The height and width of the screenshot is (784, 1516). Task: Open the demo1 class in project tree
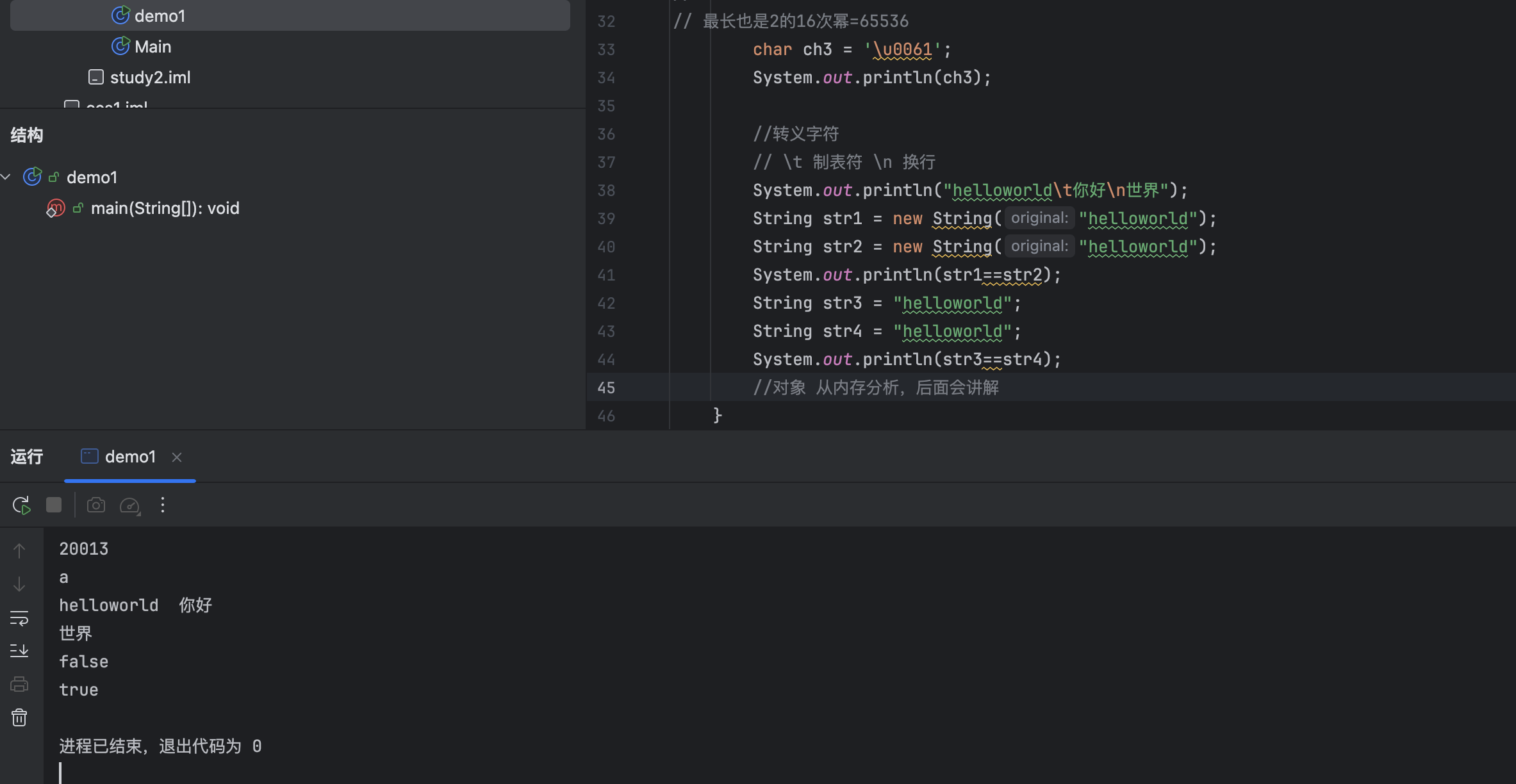[160, 15]
